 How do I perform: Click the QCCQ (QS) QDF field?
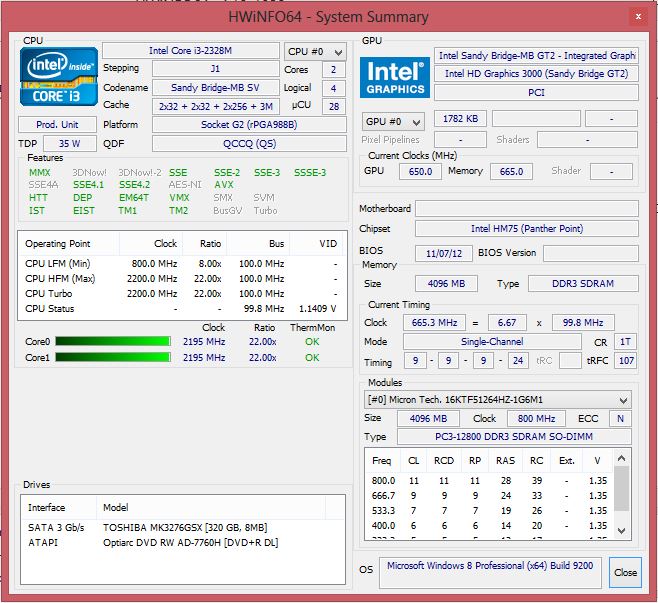tap(249, 144)
